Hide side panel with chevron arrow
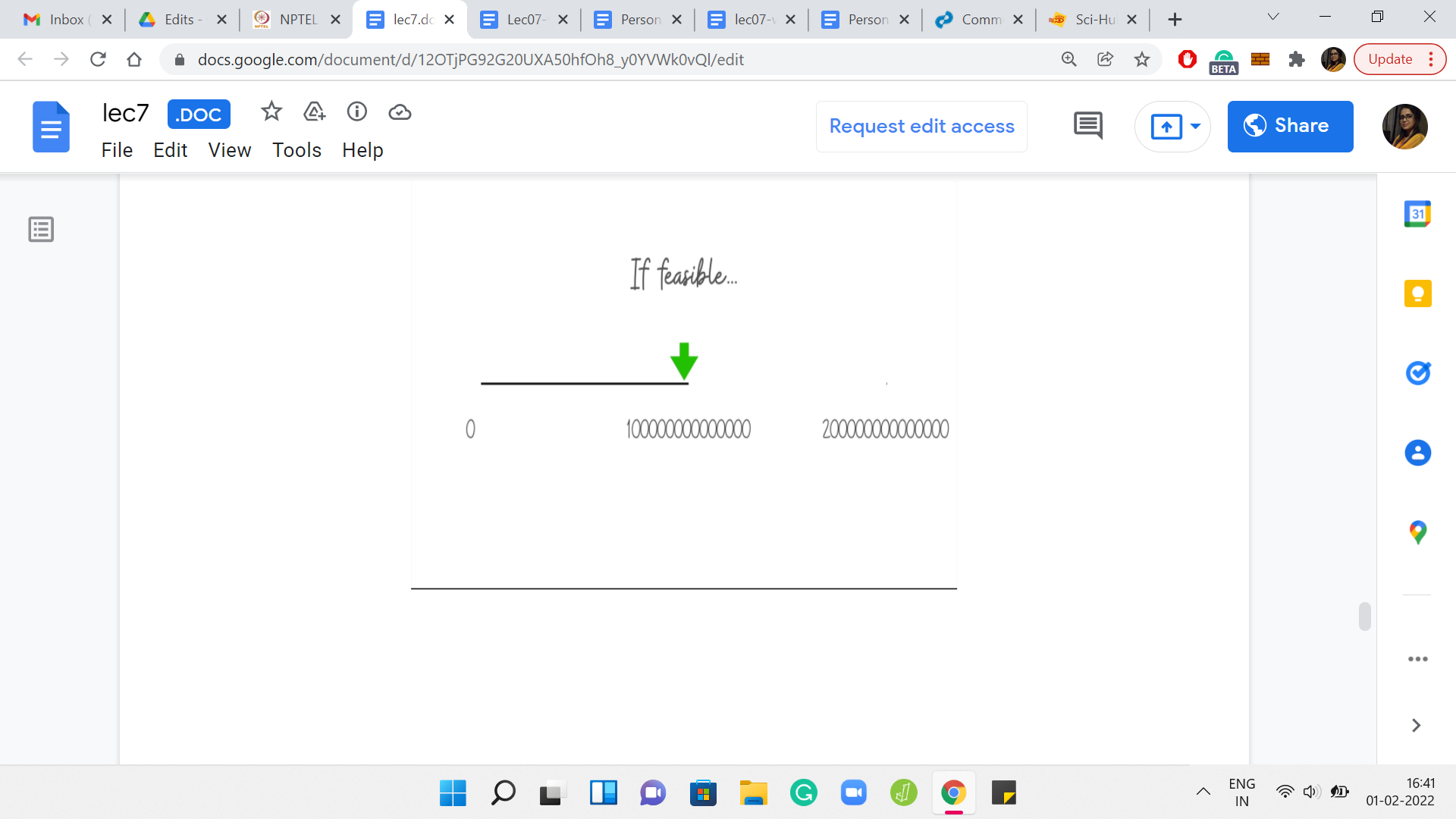 point(1416,726)
